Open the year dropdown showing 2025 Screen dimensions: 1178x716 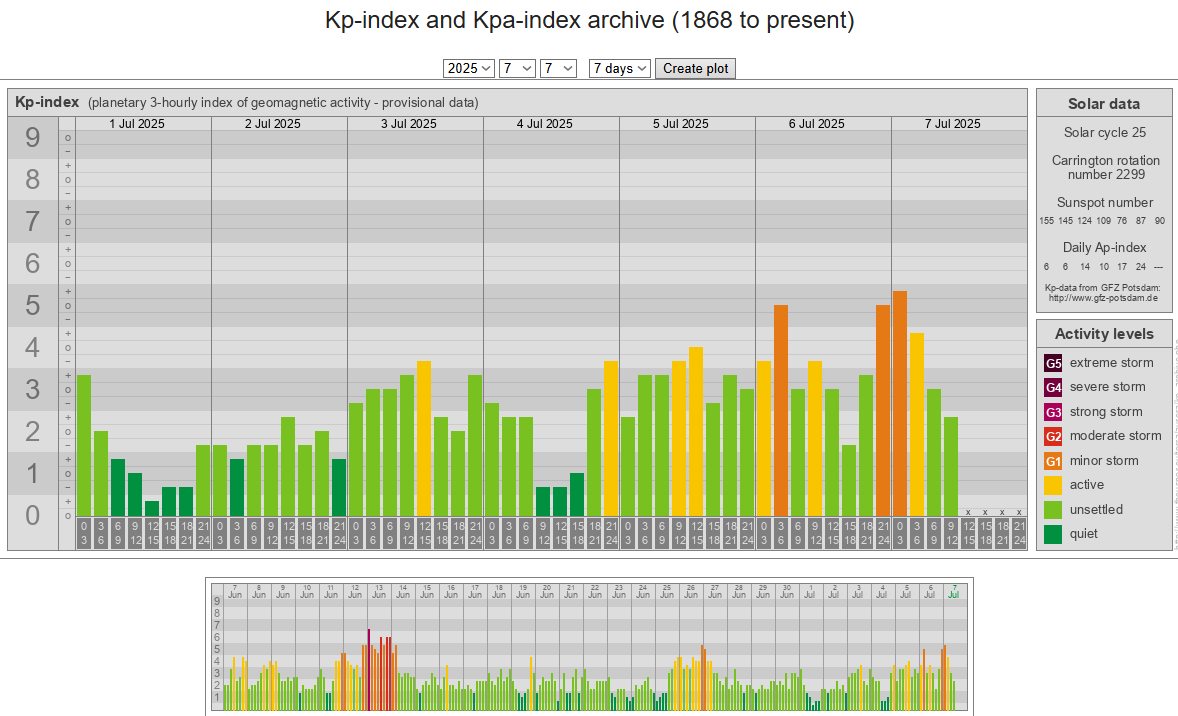click(469, 68)
